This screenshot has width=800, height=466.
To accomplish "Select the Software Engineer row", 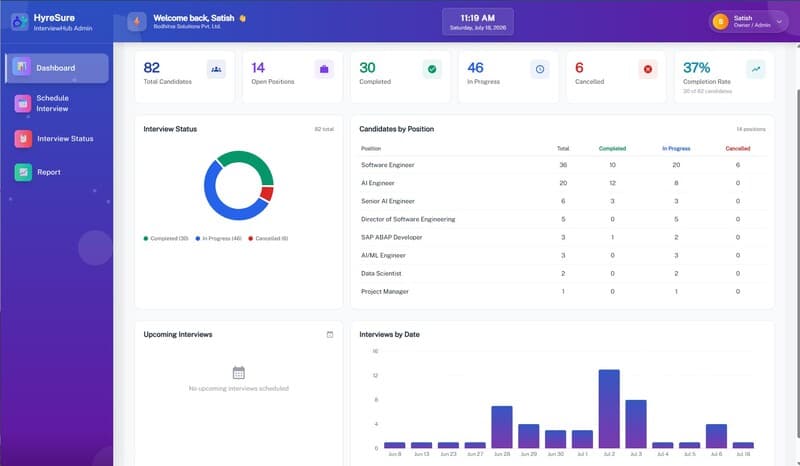I will 562,165.
